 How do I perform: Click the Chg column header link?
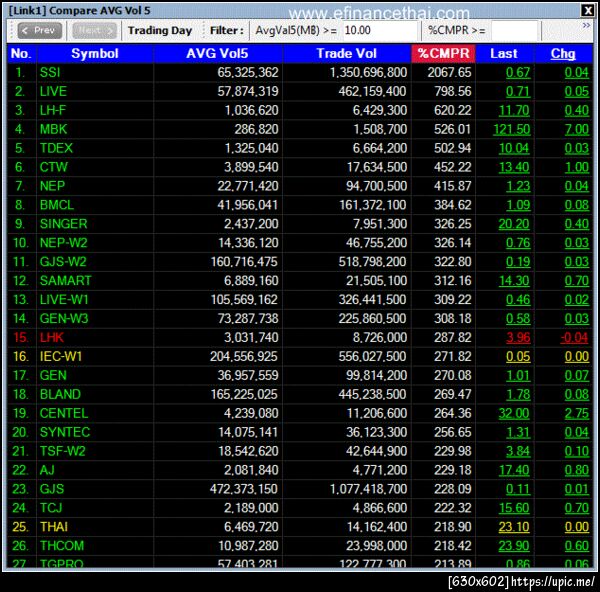[563, 54]
